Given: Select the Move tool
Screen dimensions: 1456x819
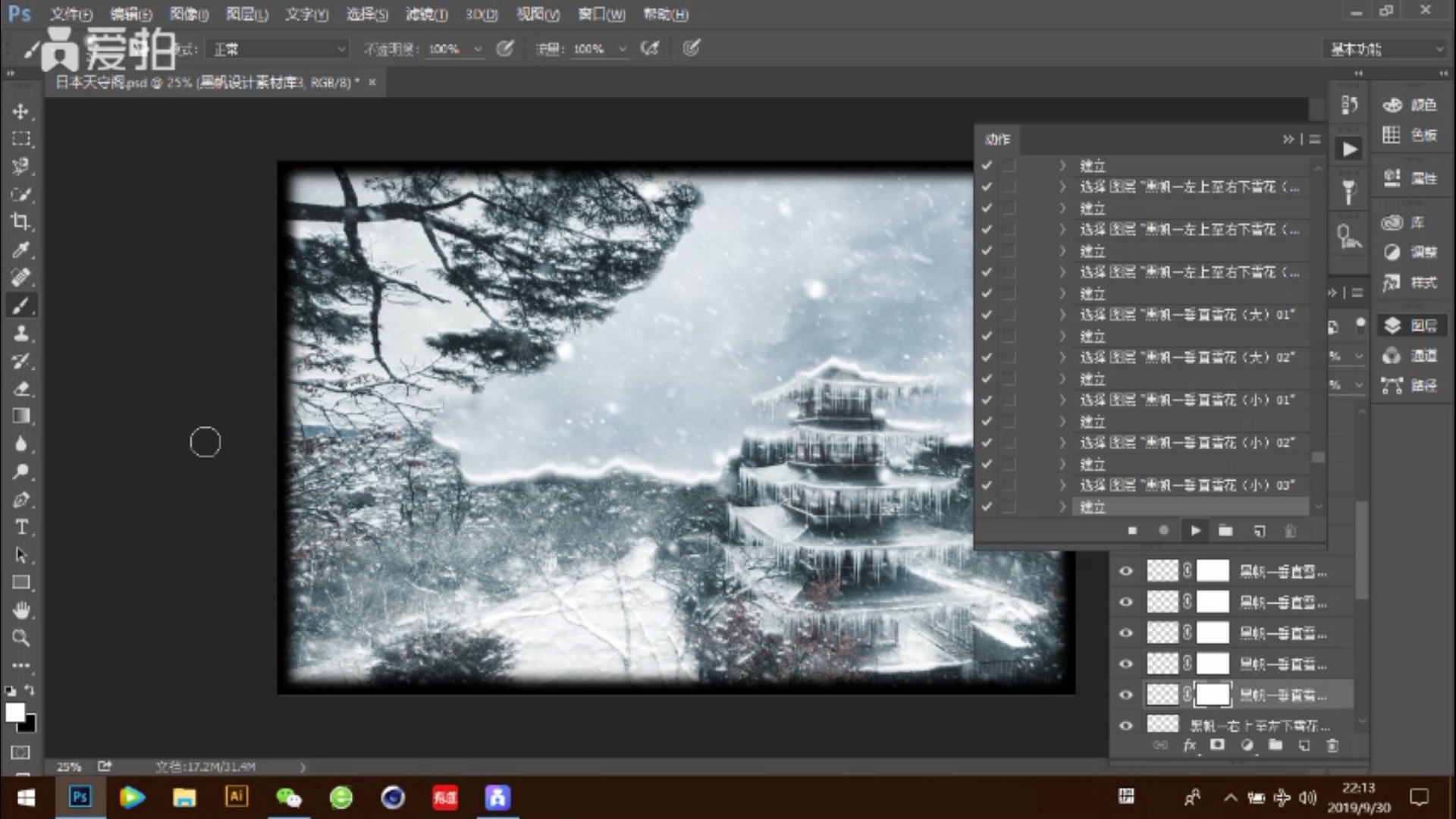Looking at the screenshot, I should [x=20, y=111].
